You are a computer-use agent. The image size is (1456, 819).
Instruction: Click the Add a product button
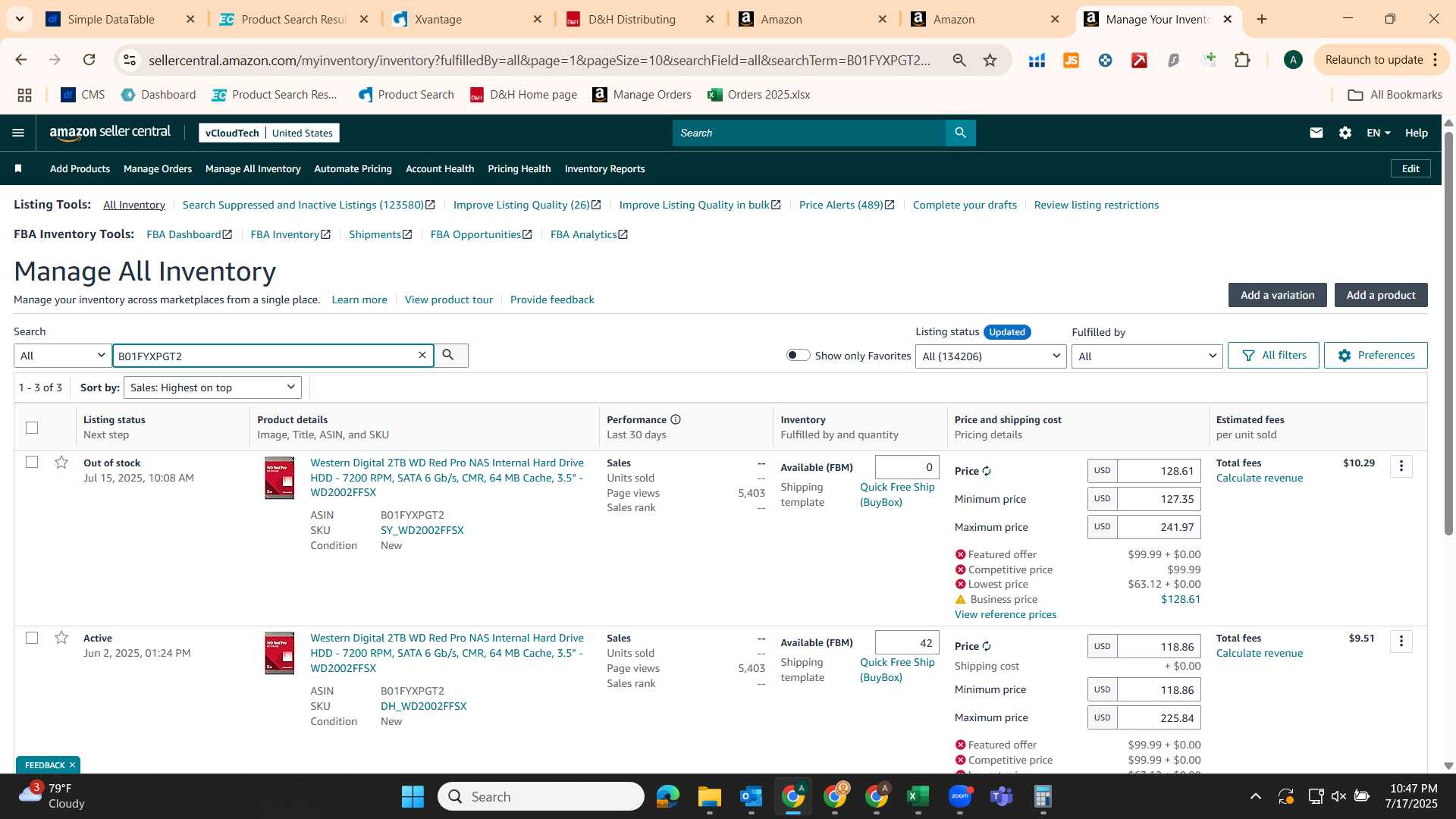pyautogui.click(x=1381, y=295)
